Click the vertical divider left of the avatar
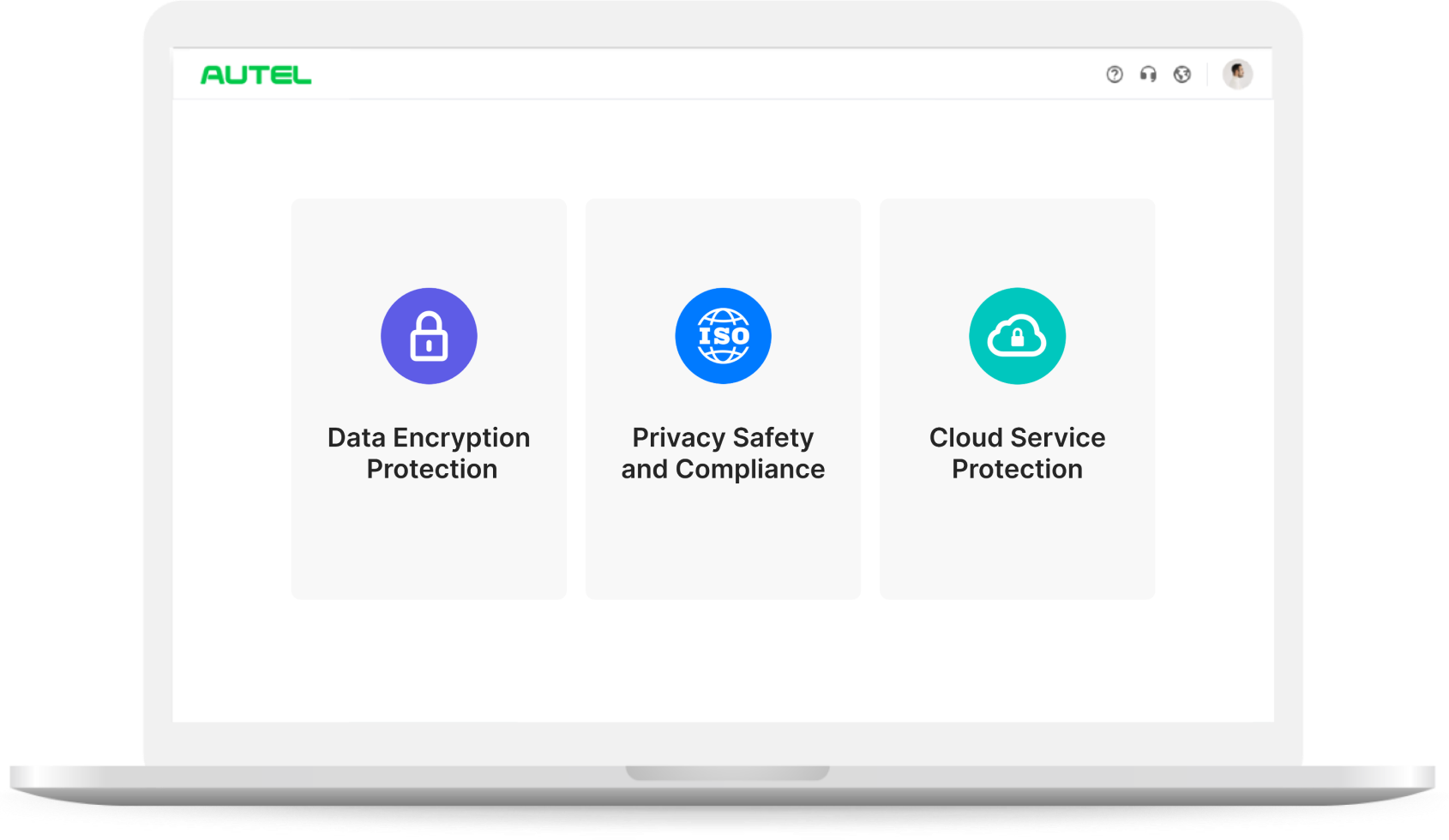Viewport: 1449px width, 840px height. 1208,75
